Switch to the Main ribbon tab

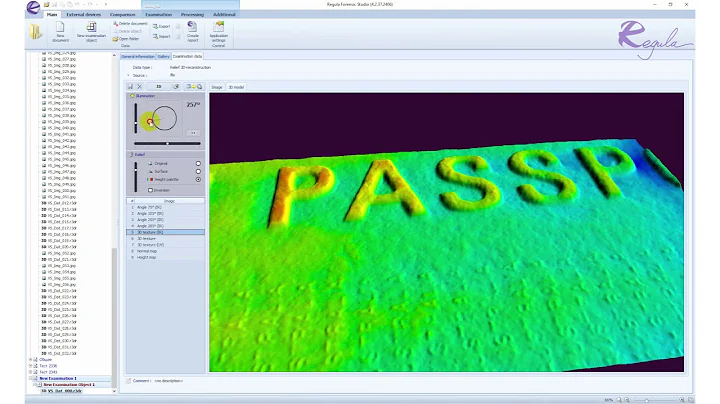52,15
